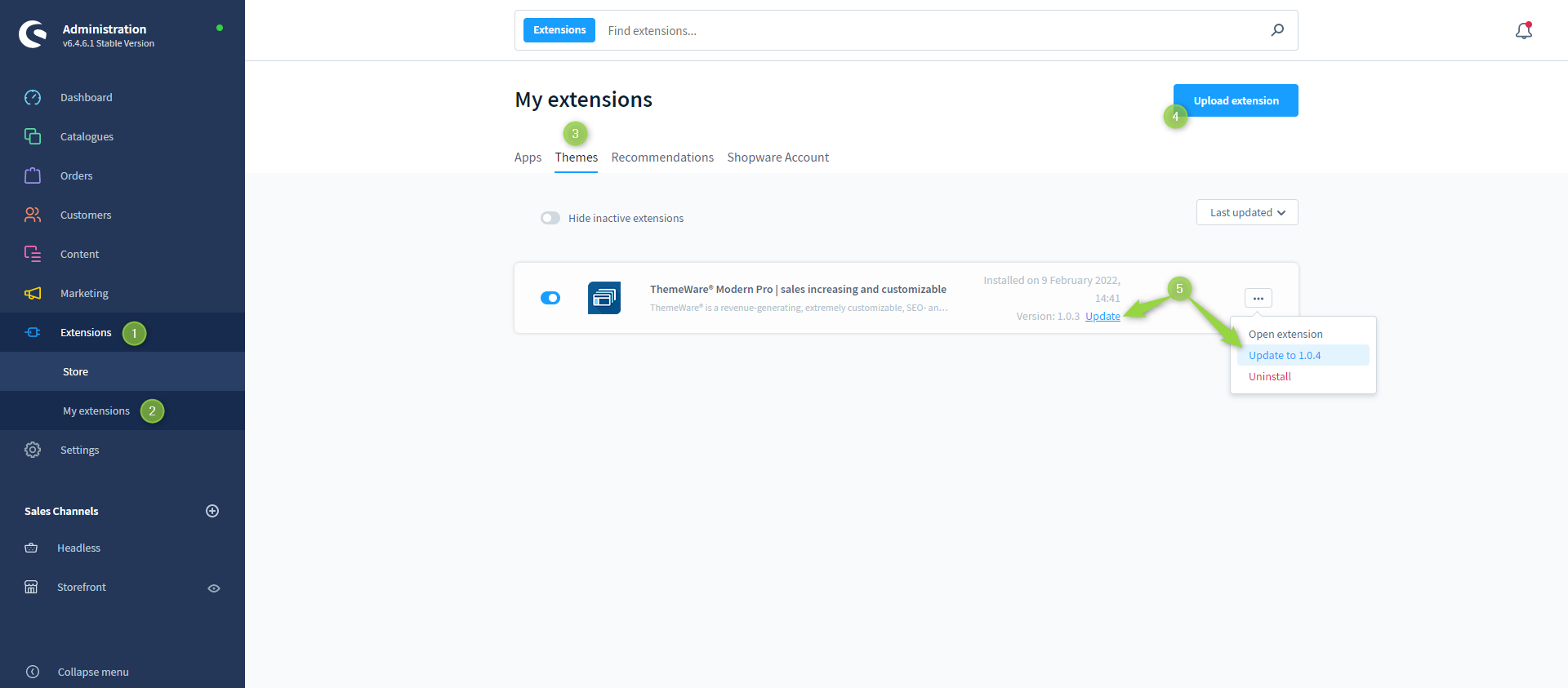
Task: Open the three-dot menu for ThemeWare
Action: [x=1258, y=298]
